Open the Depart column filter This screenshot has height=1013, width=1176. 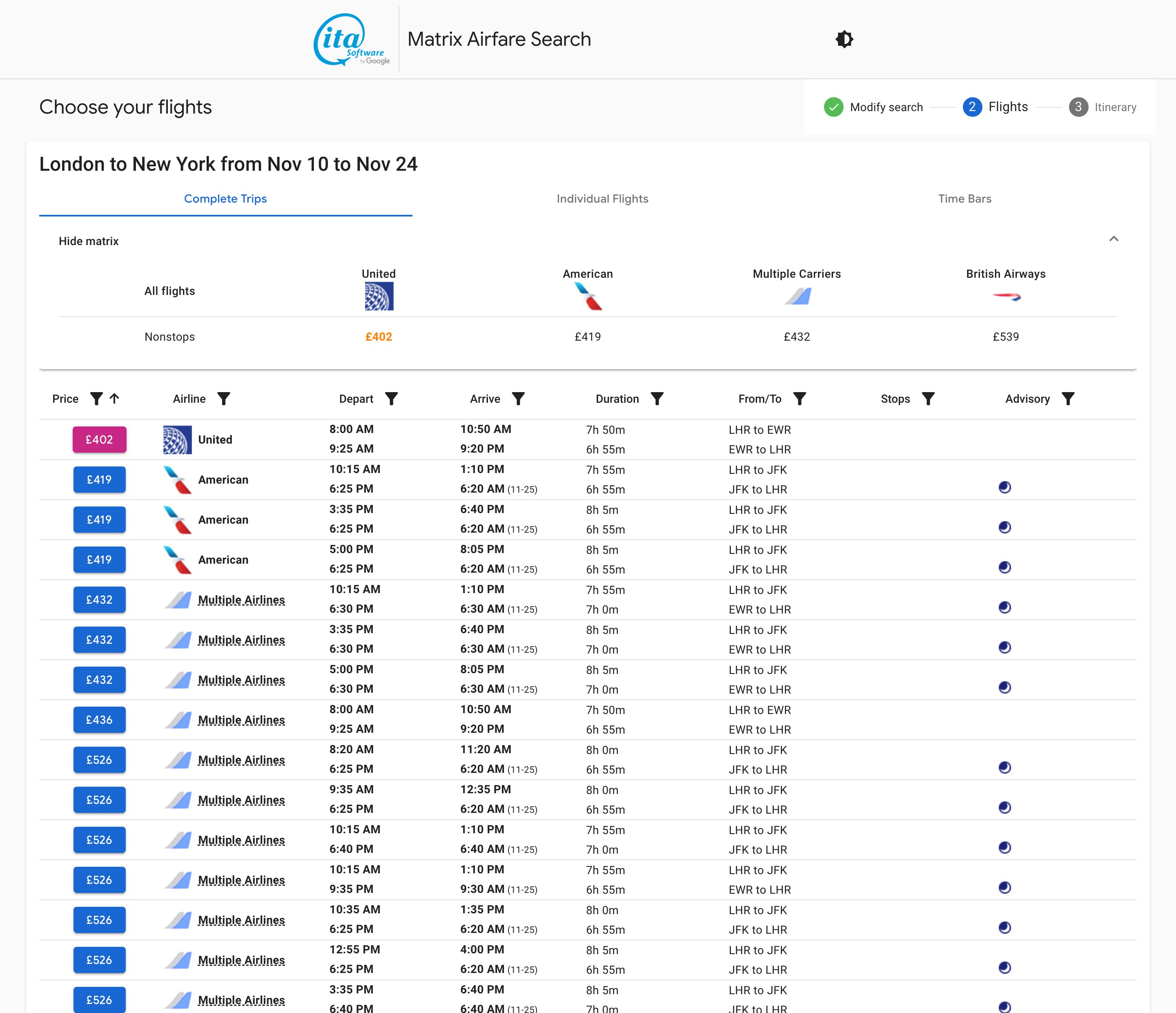coord(391,399)
